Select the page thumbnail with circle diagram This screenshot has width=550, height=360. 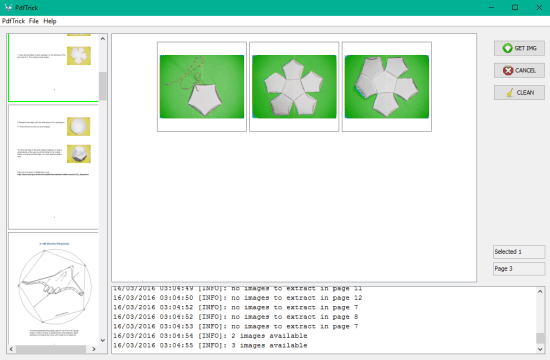[53, 288]
